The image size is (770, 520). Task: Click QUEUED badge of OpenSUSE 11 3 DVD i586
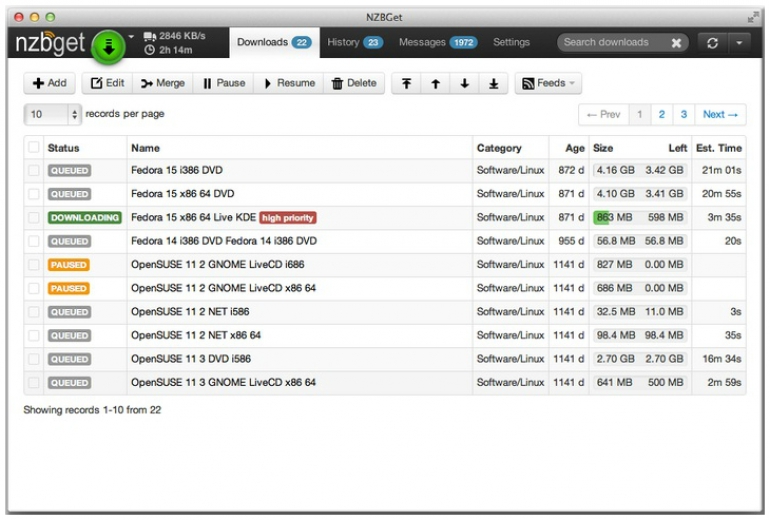tap(69, 359)
